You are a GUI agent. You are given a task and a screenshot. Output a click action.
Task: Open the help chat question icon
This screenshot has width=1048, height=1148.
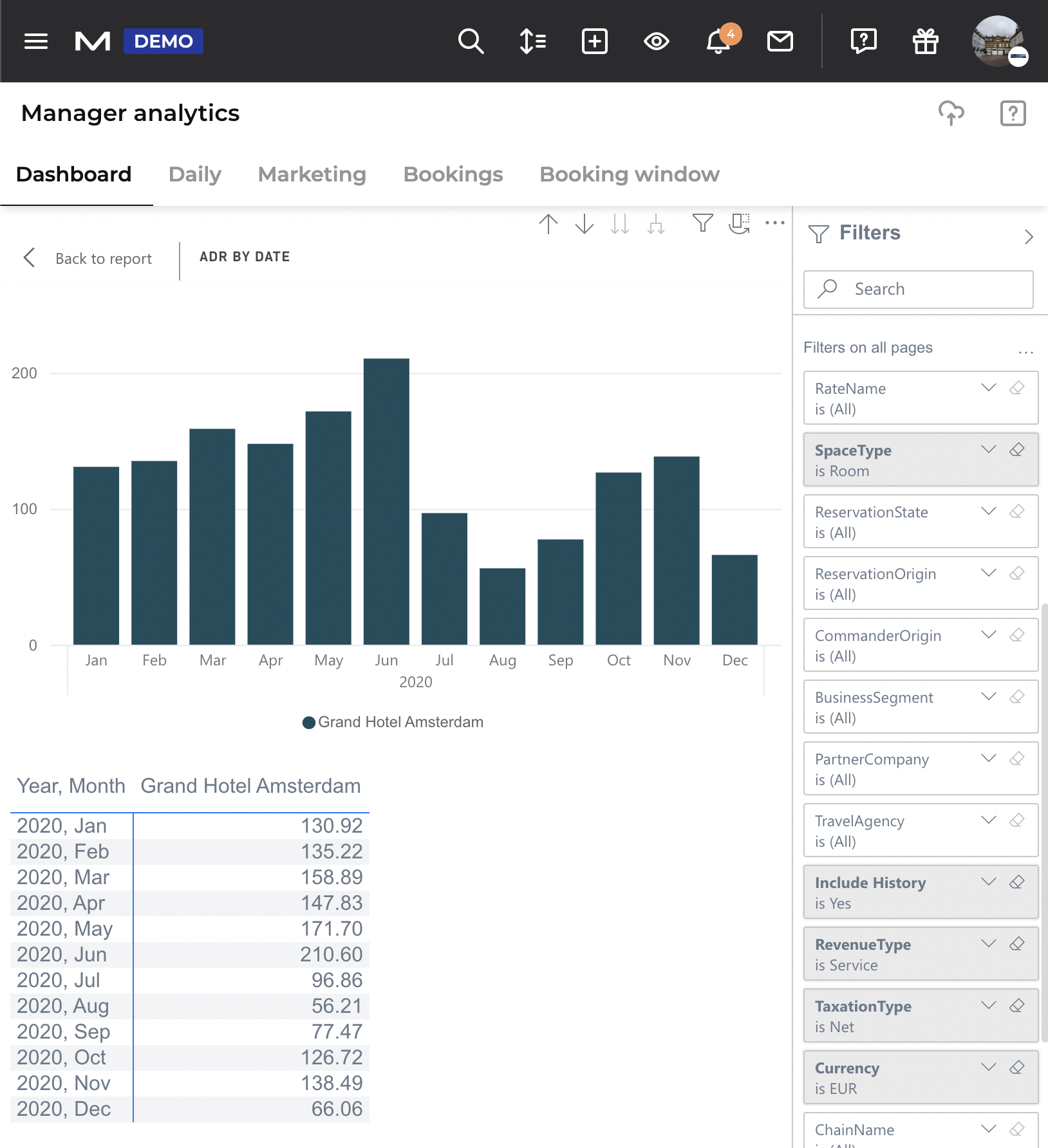coord(864,41)
